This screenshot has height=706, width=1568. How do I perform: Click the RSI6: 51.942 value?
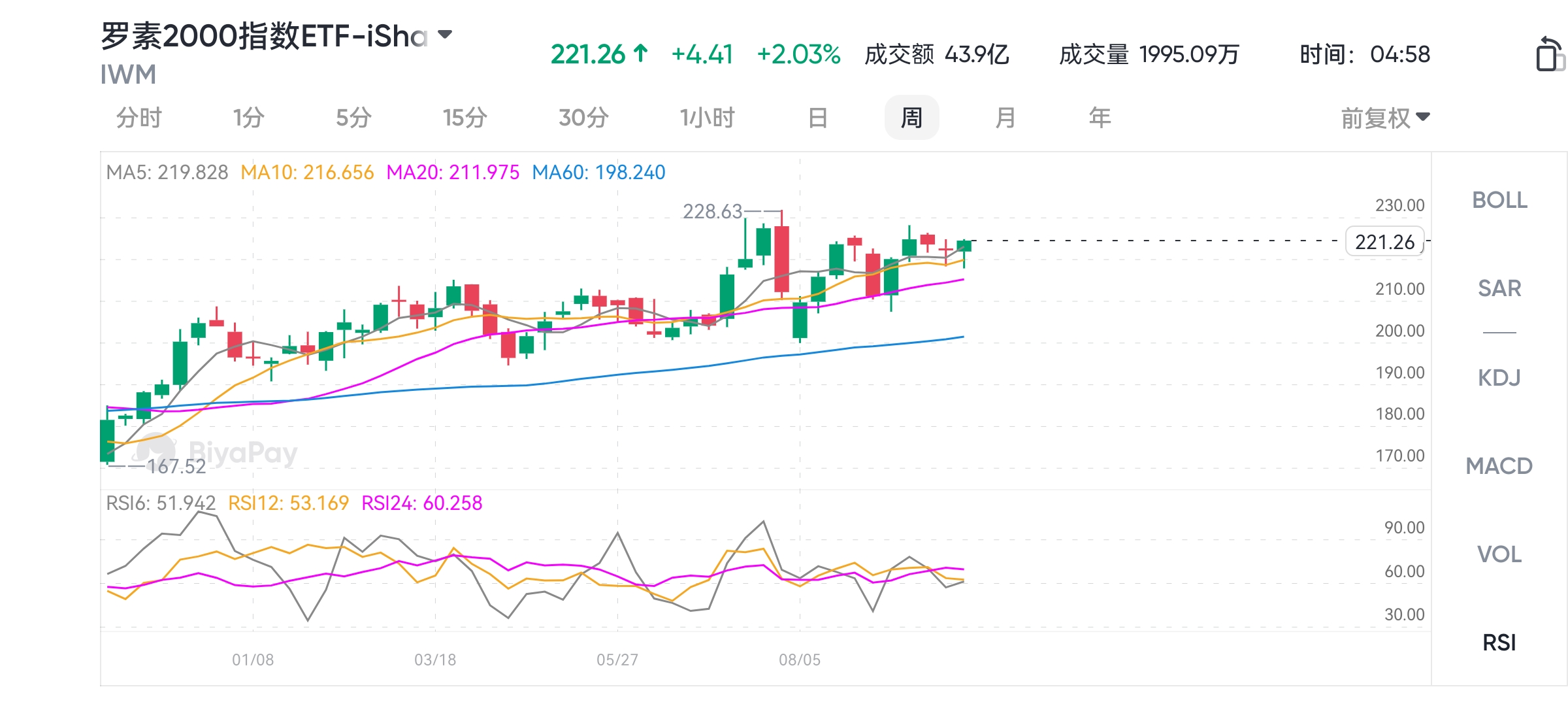point(161,503)
